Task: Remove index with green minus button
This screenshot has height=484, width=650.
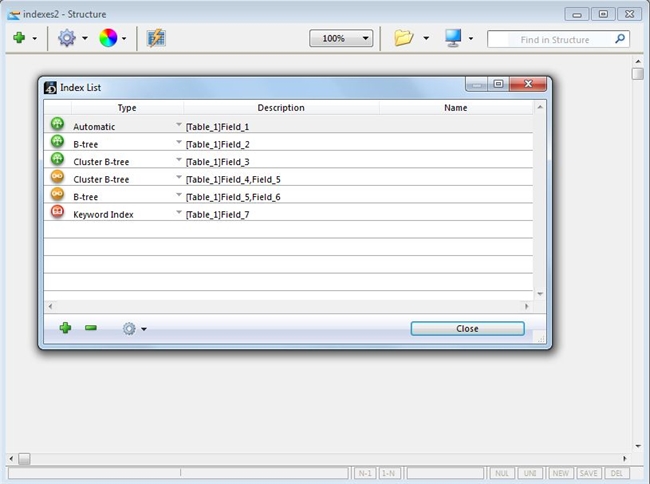Action: [91, 328]
